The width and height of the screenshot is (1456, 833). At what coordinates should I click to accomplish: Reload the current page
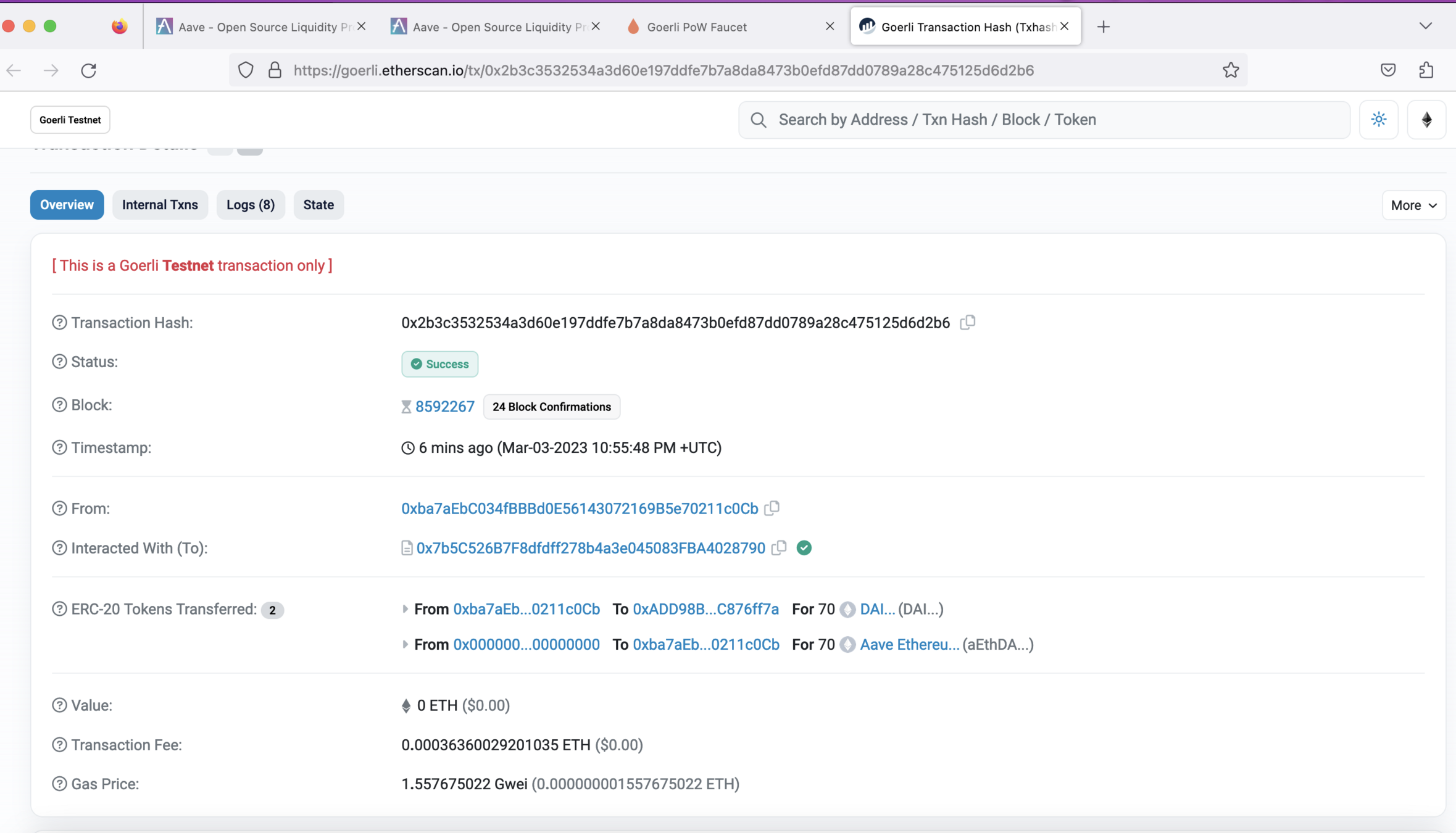pyautogui.click(x=89, y=70)
